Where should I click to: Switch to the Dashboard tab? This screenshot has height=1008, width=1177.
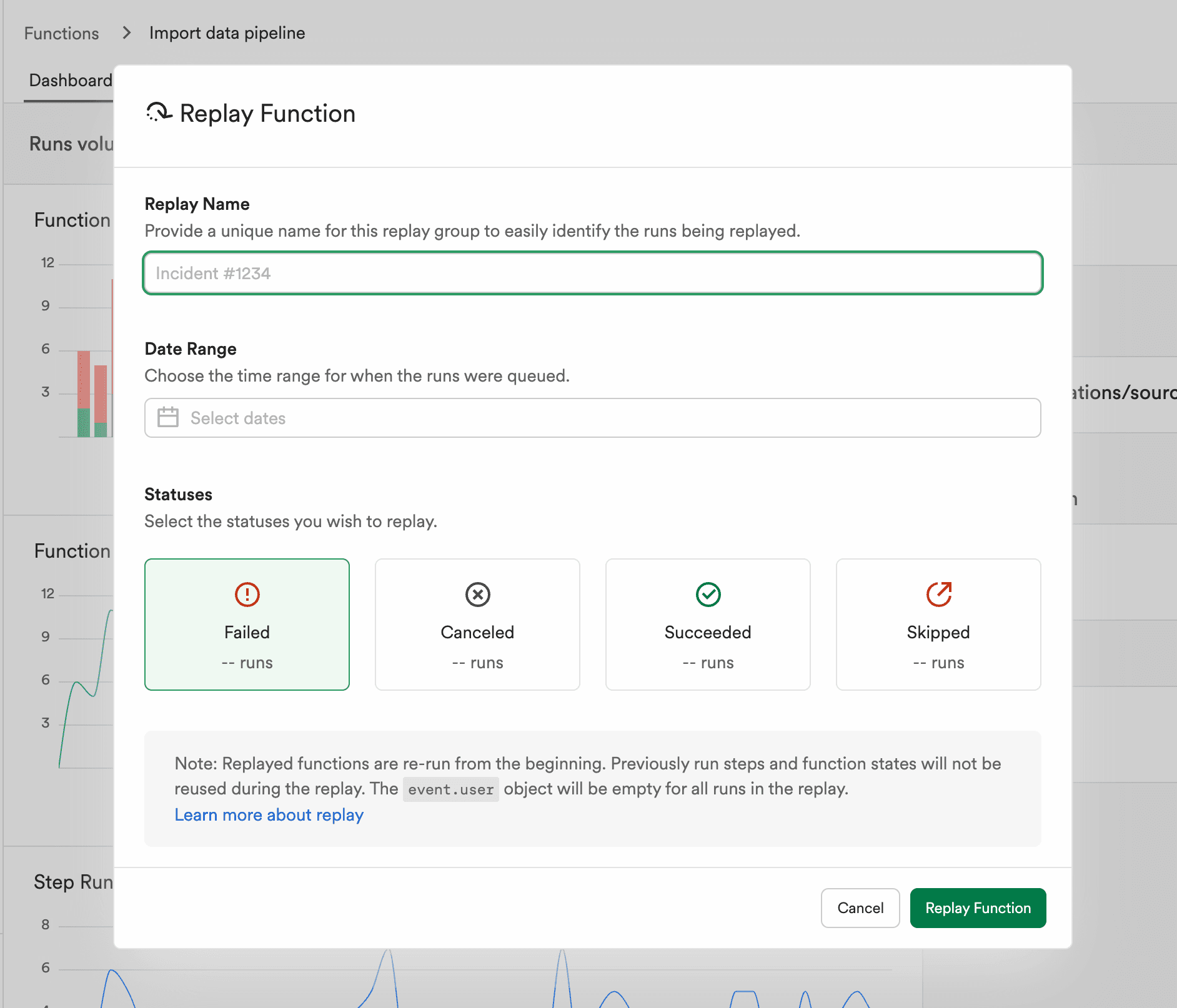pyautogui.click(x=70, y=80)
